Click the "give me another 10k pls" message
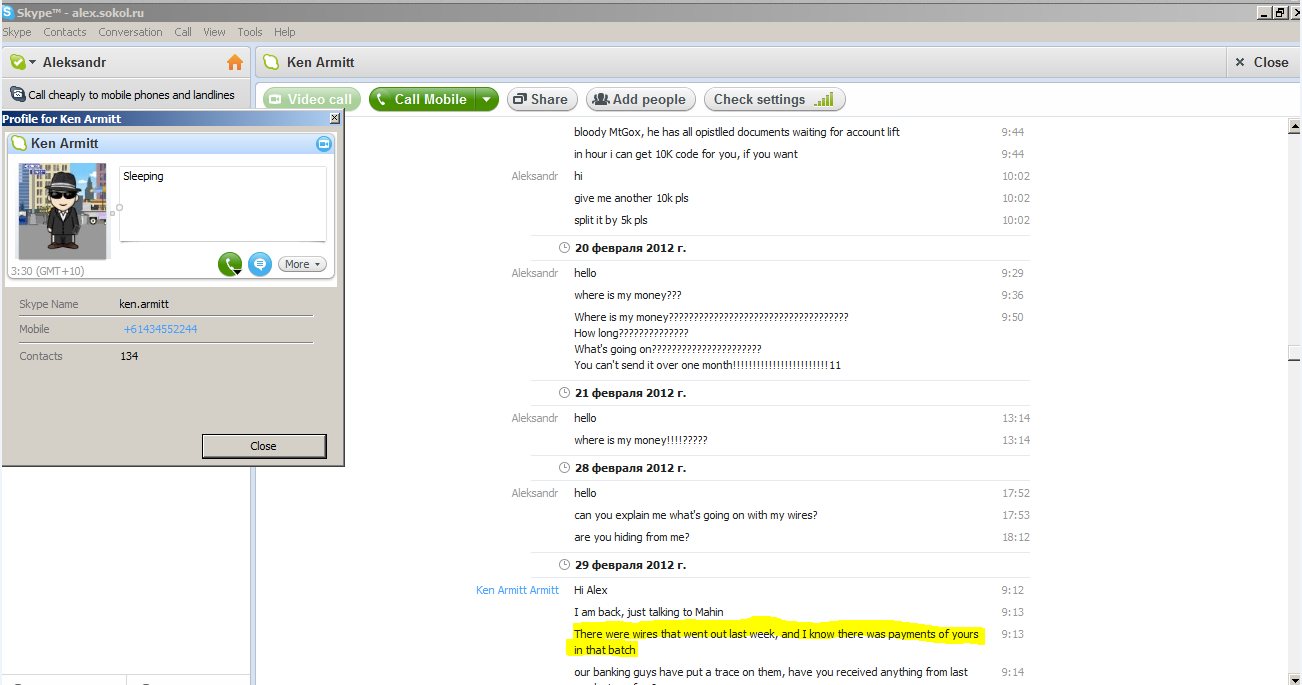Screen dimensions: 1302x685 tap(631, 198)
